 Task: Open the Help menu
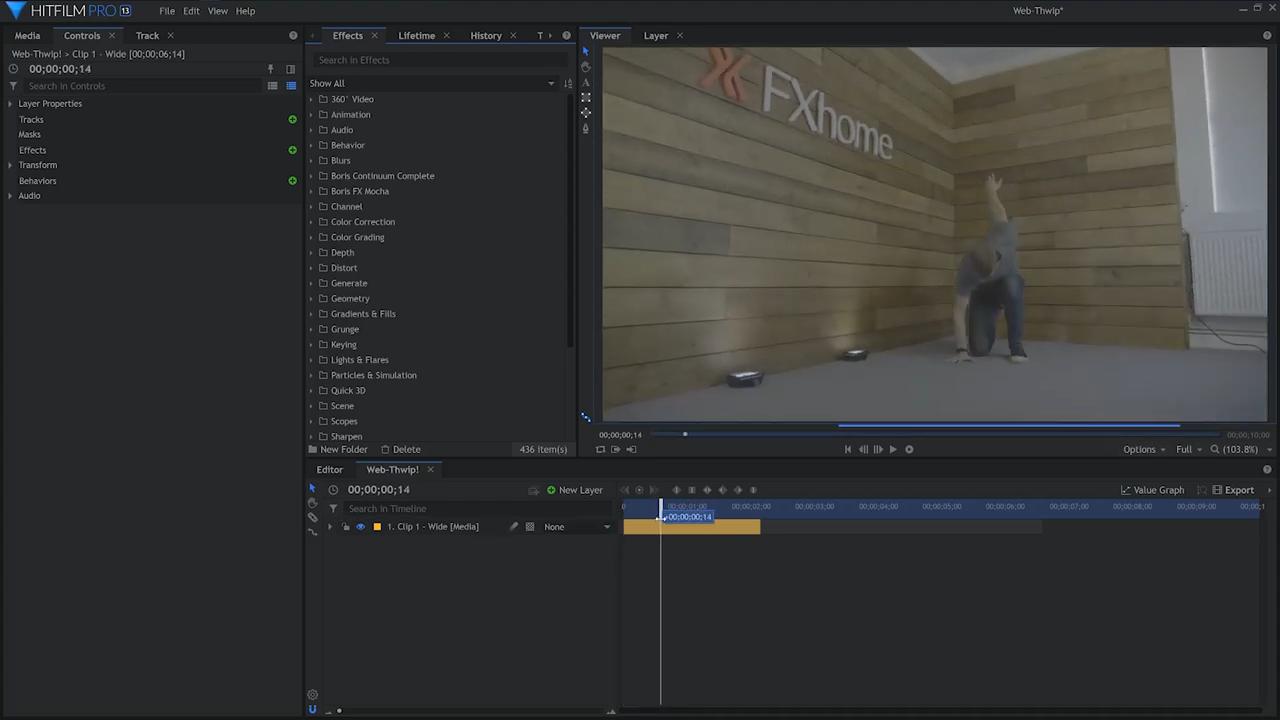[x=245, y=11]
